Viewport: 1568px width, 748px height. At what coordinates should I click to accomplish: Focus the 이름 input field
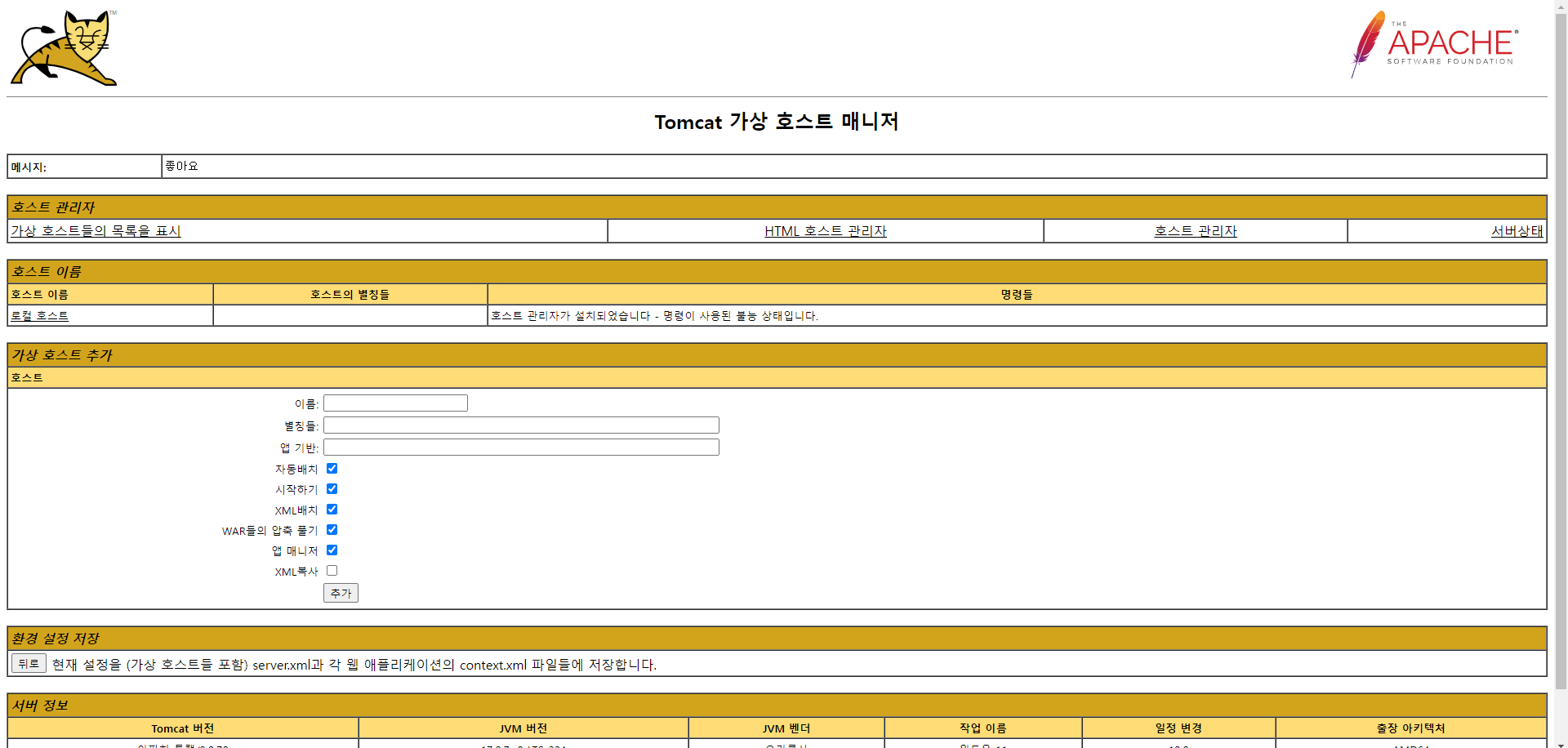click(395, 403)
